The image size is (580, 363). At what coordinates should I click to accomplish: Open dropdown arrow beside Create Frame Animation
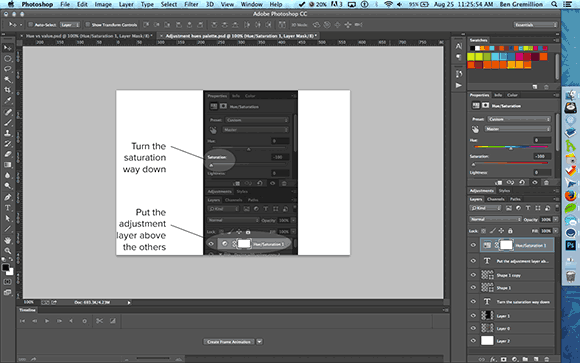(259, 342)
